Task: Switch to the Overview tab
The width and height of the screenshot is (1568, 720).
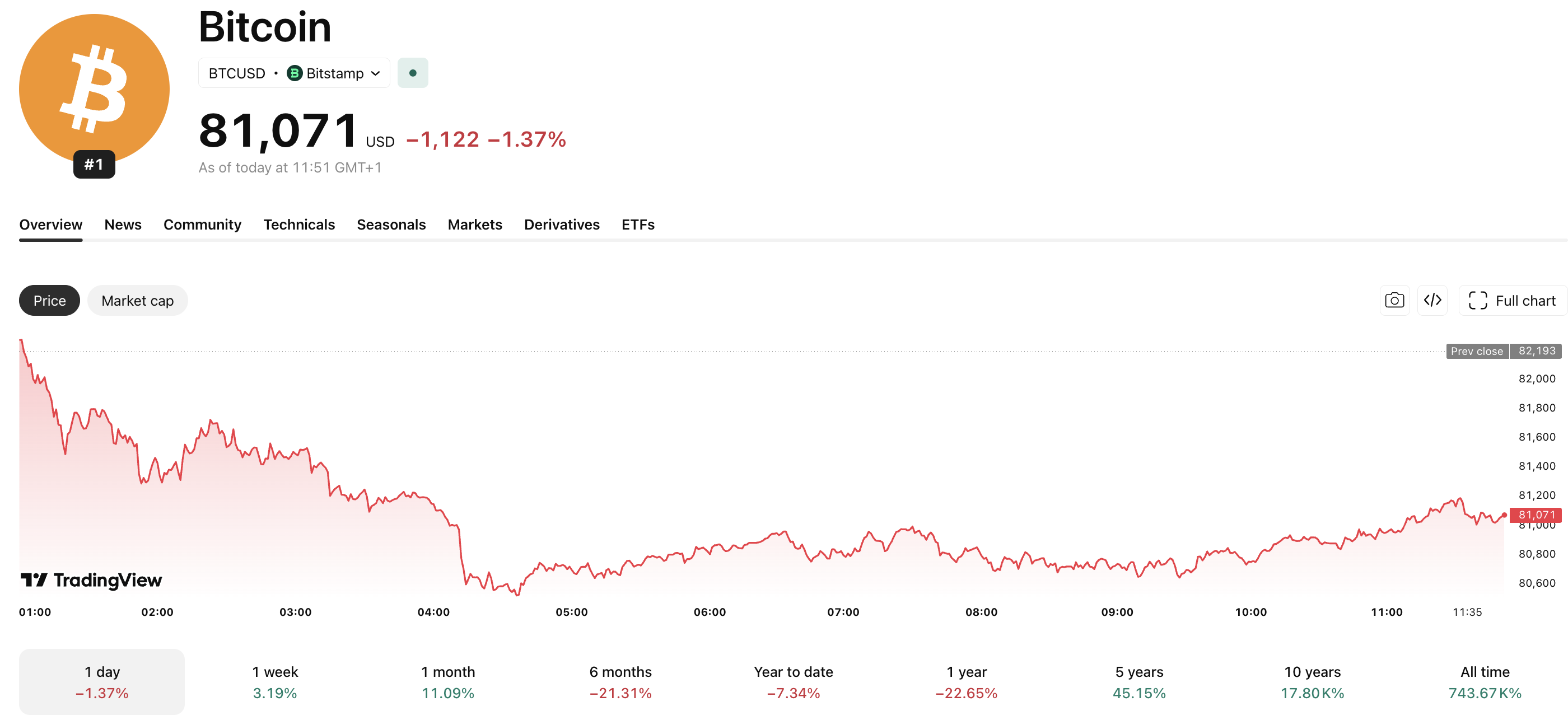Action: click(x=50, y=225)
